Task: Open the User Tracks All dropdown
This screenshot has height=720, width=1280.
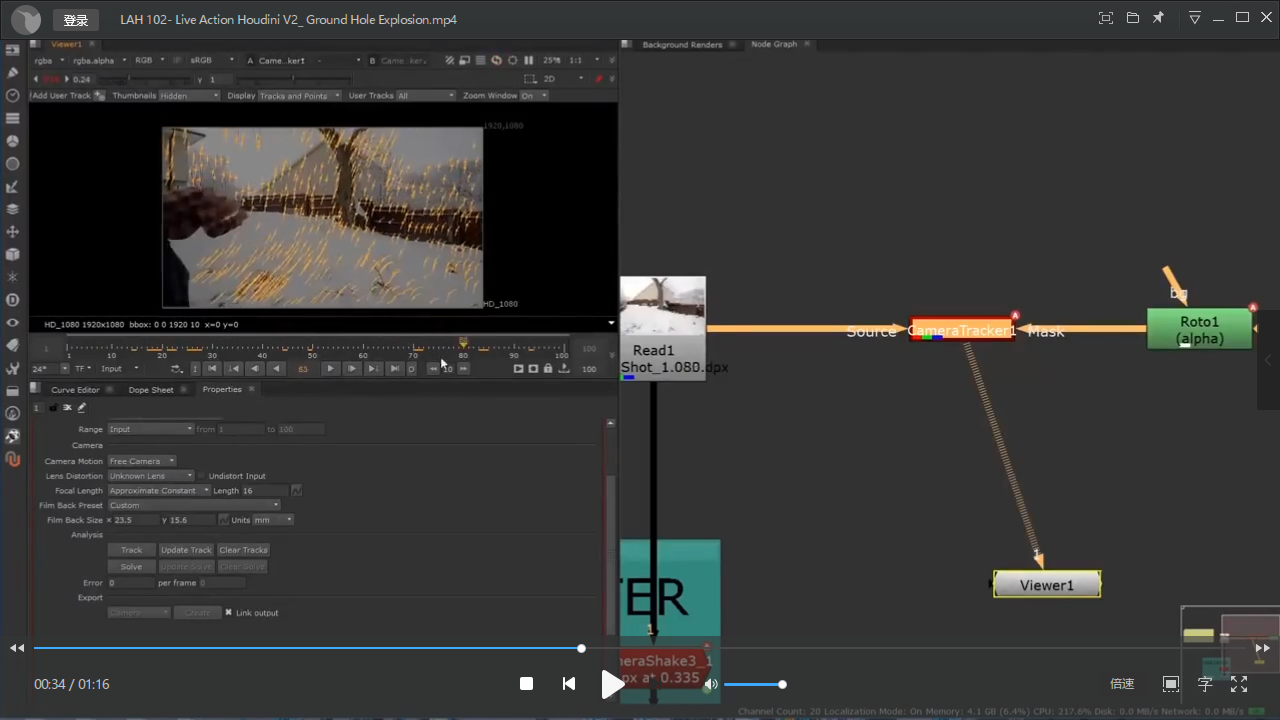Action: coord(424,96)
